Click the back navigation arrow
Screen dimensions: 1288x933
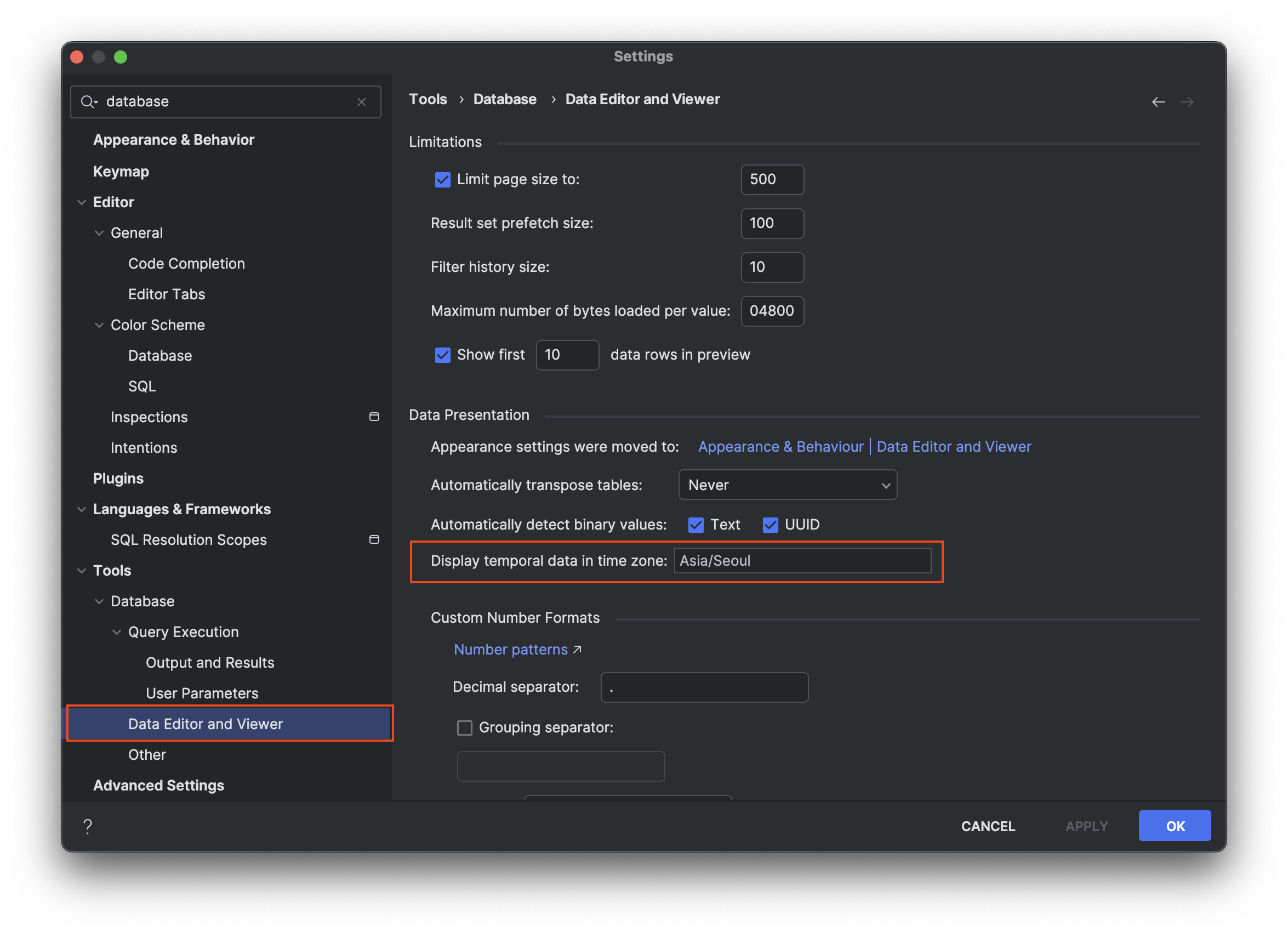(1158, 102)
